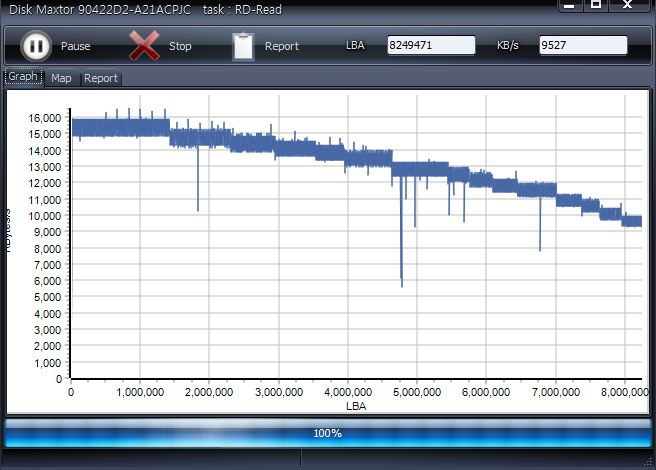
Task: Click the Pause round icon
Action: 35,46
